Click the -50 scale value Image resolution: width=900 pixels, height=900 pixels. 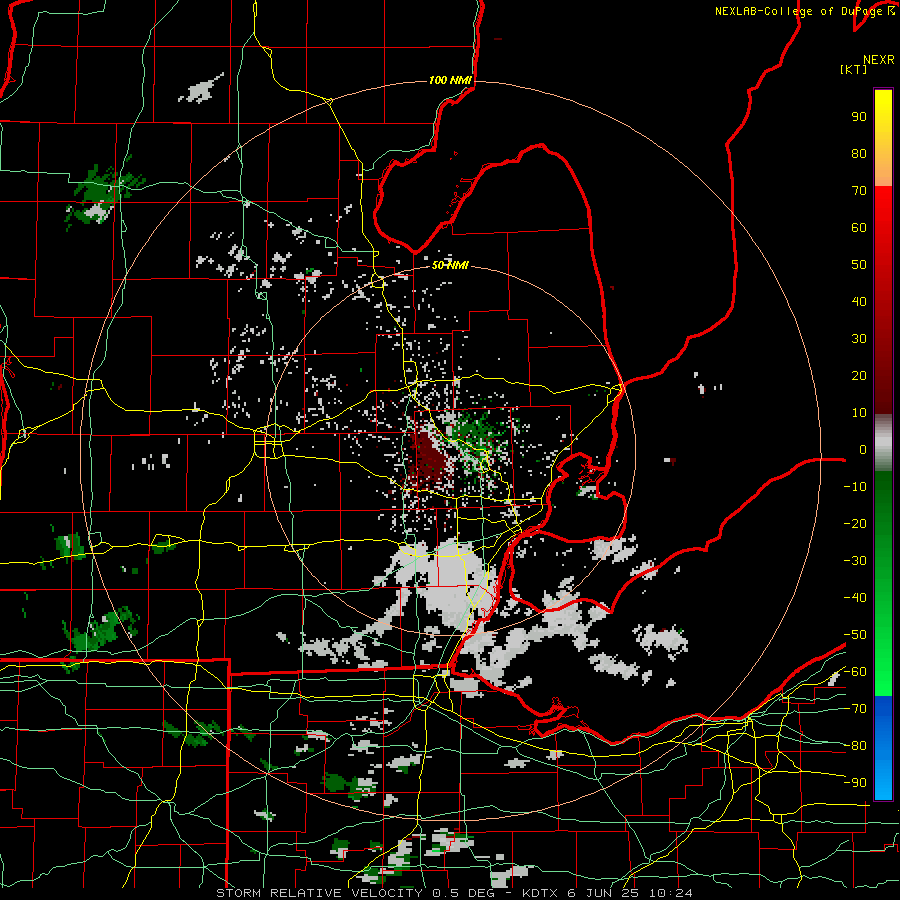[855, 634]
